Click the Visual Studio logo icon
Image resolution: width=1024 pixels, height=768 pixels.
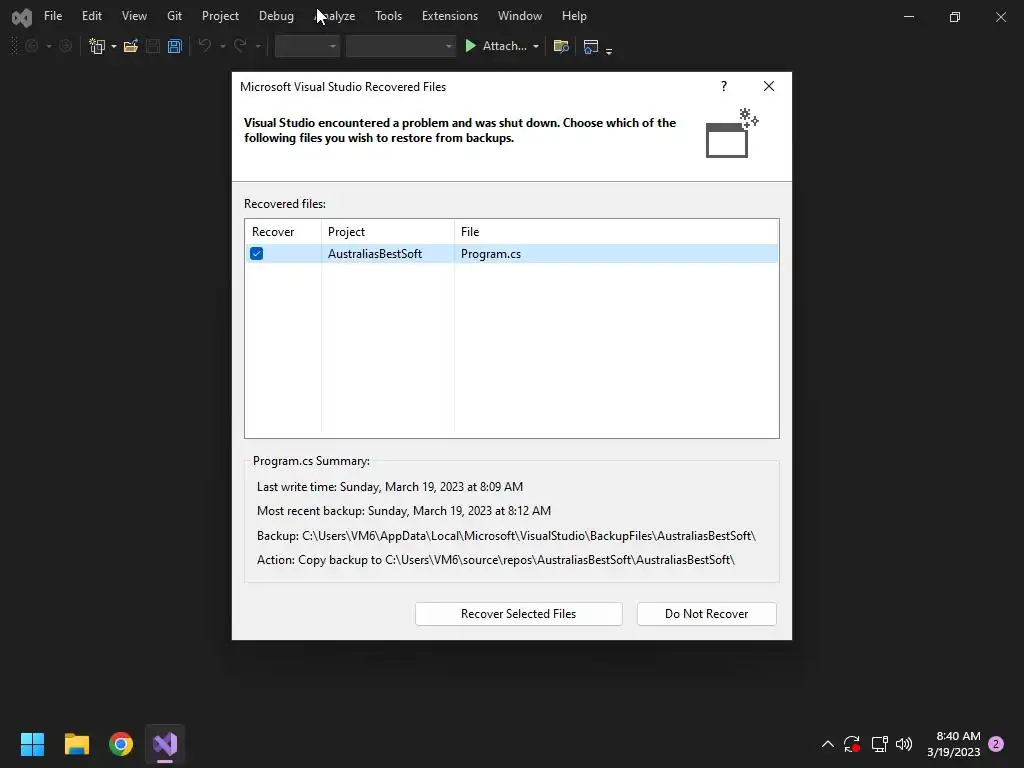(x=22, y=17)
